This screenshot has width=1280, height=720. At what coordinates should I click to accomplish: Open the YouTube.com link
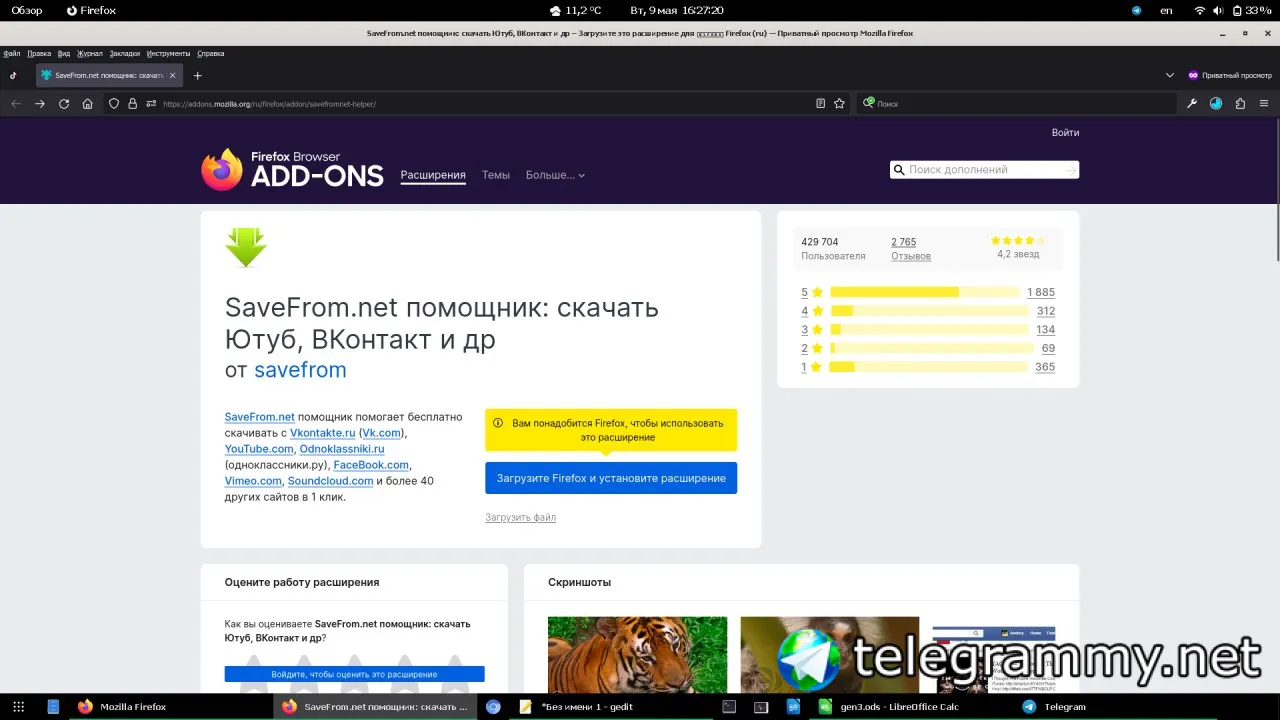[x=259, y=449]
